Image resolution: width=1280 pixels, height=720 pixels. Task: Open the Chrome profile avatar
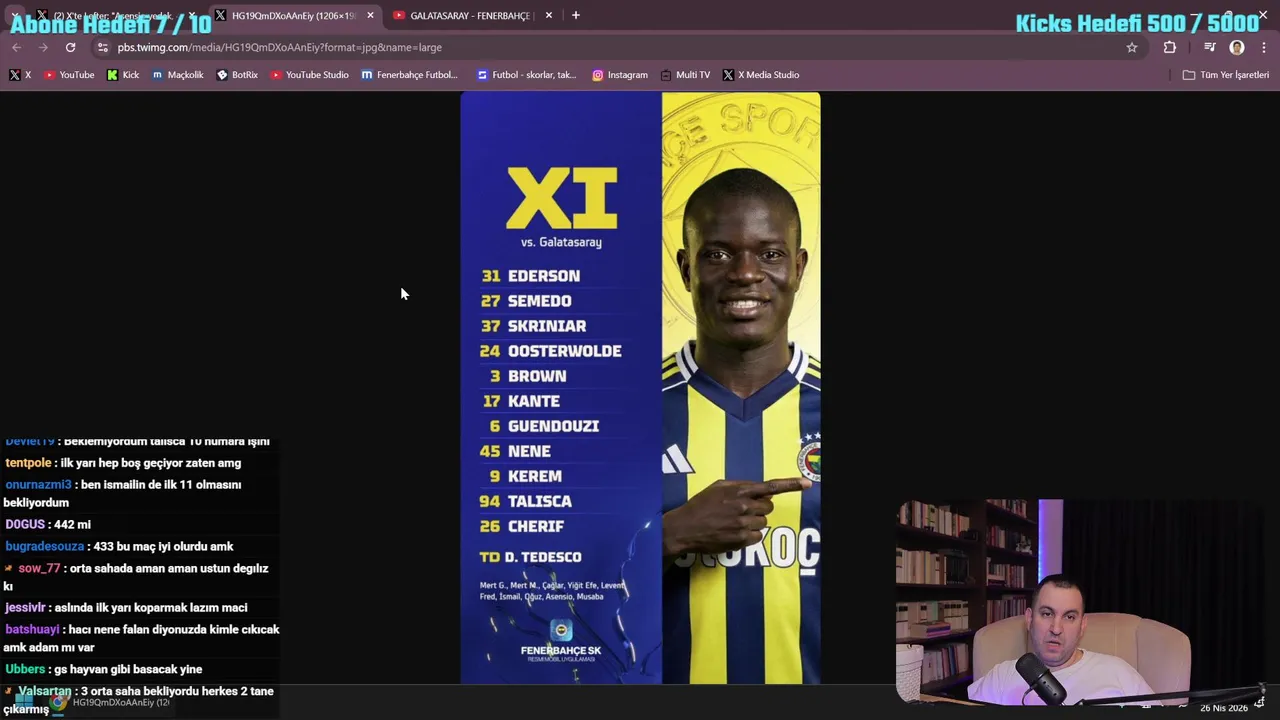(x=1237, y=47)
